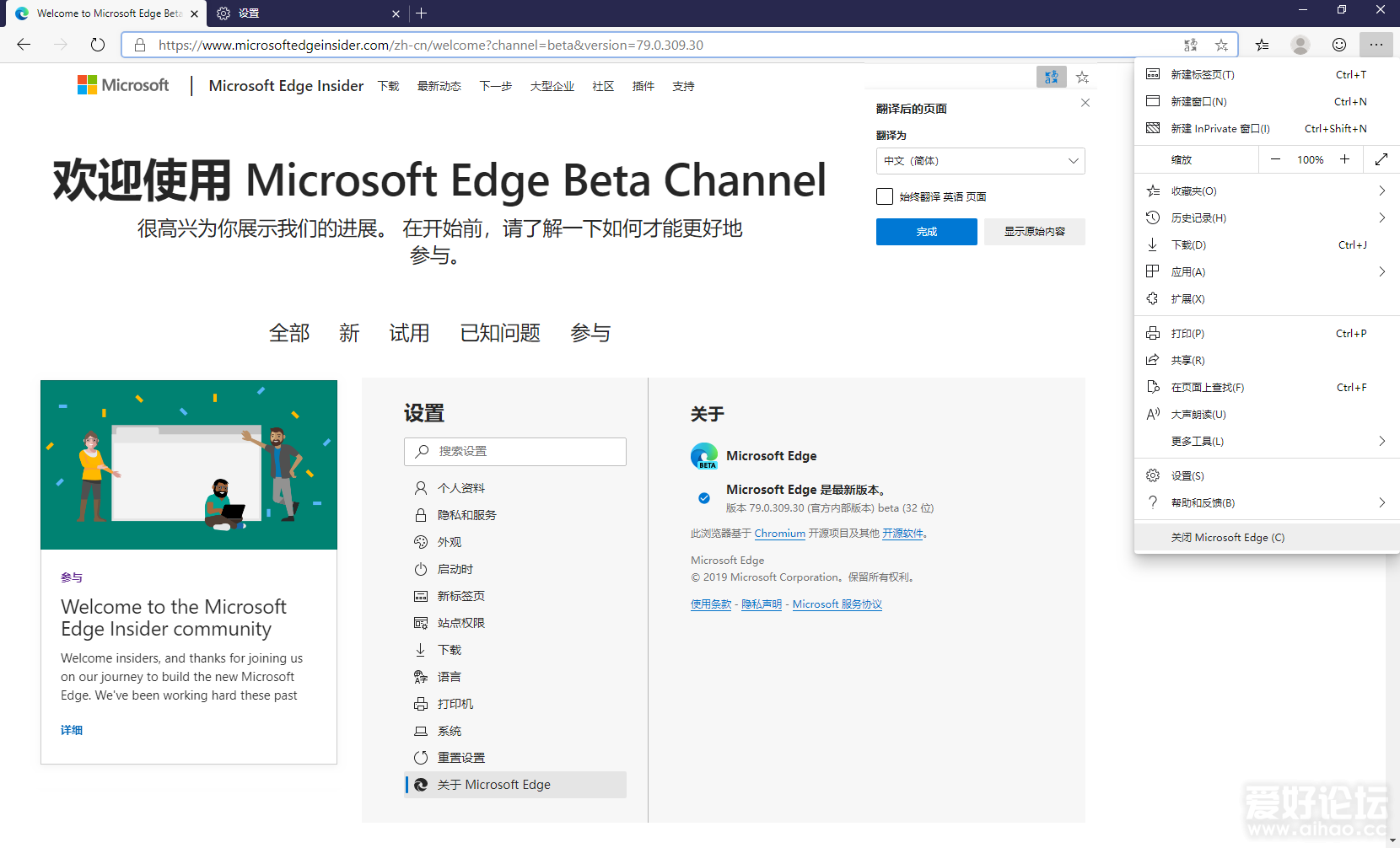Click 详细 link on community card

(72, 730)
